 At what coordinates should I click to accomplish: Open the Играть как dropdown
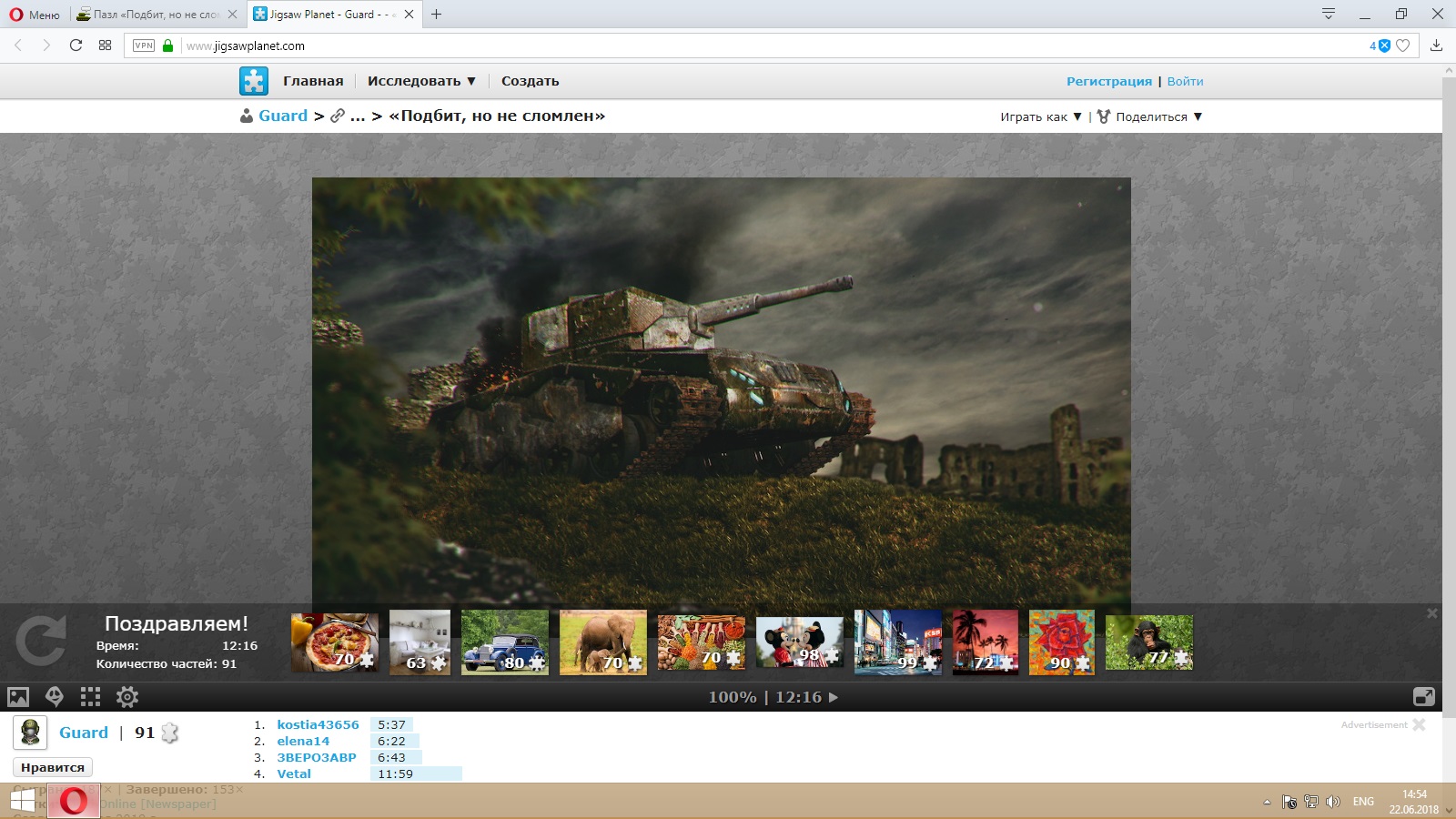pos(1041,116)
